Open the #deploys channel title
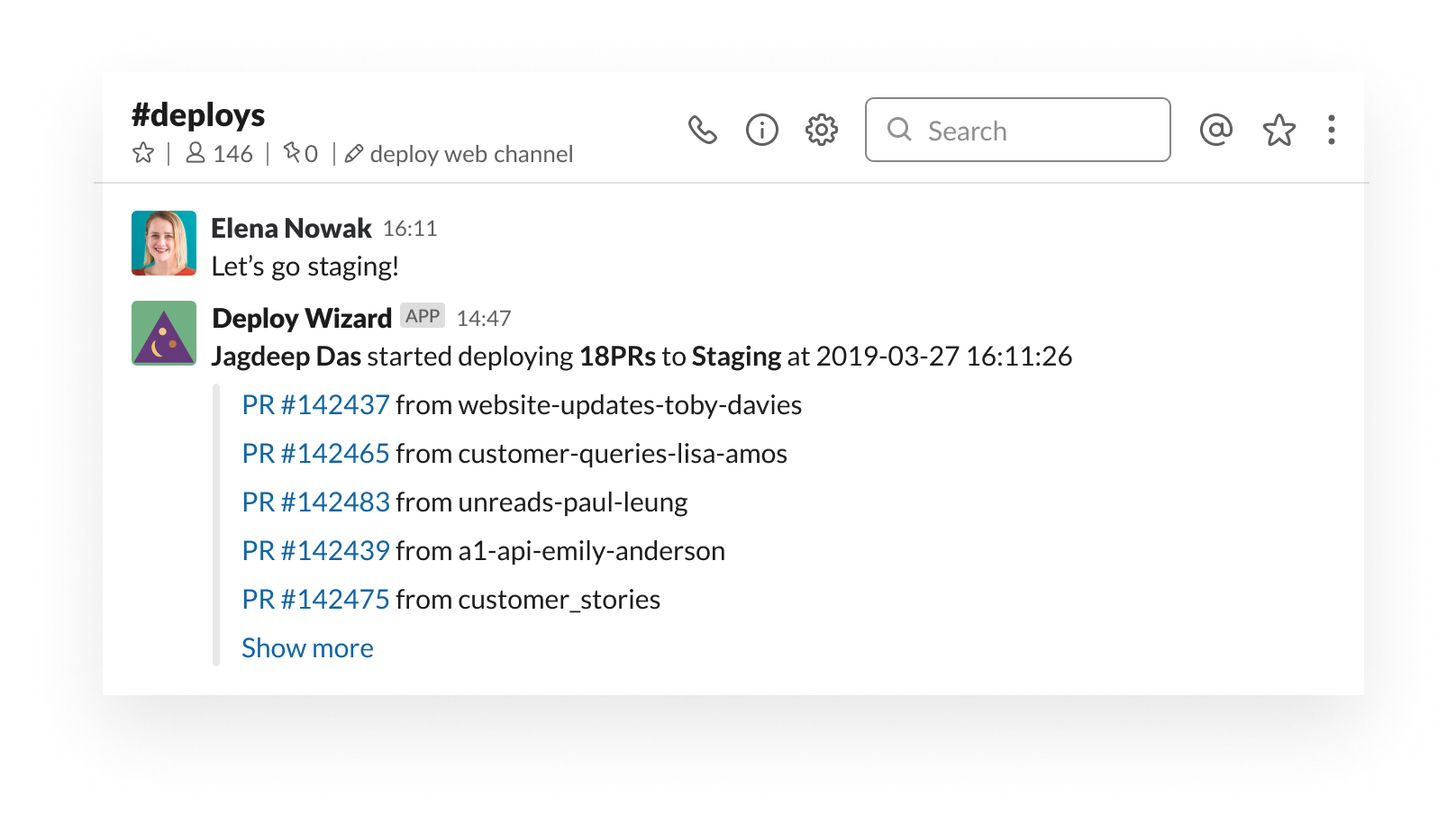 (x=198, y=115)
